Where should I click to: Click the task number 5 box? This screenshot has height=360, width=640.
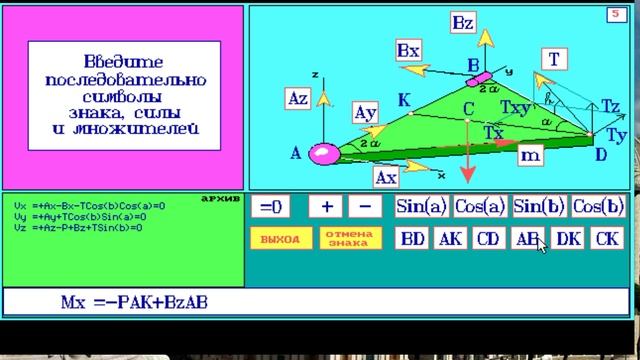click(x=616, y=14)
